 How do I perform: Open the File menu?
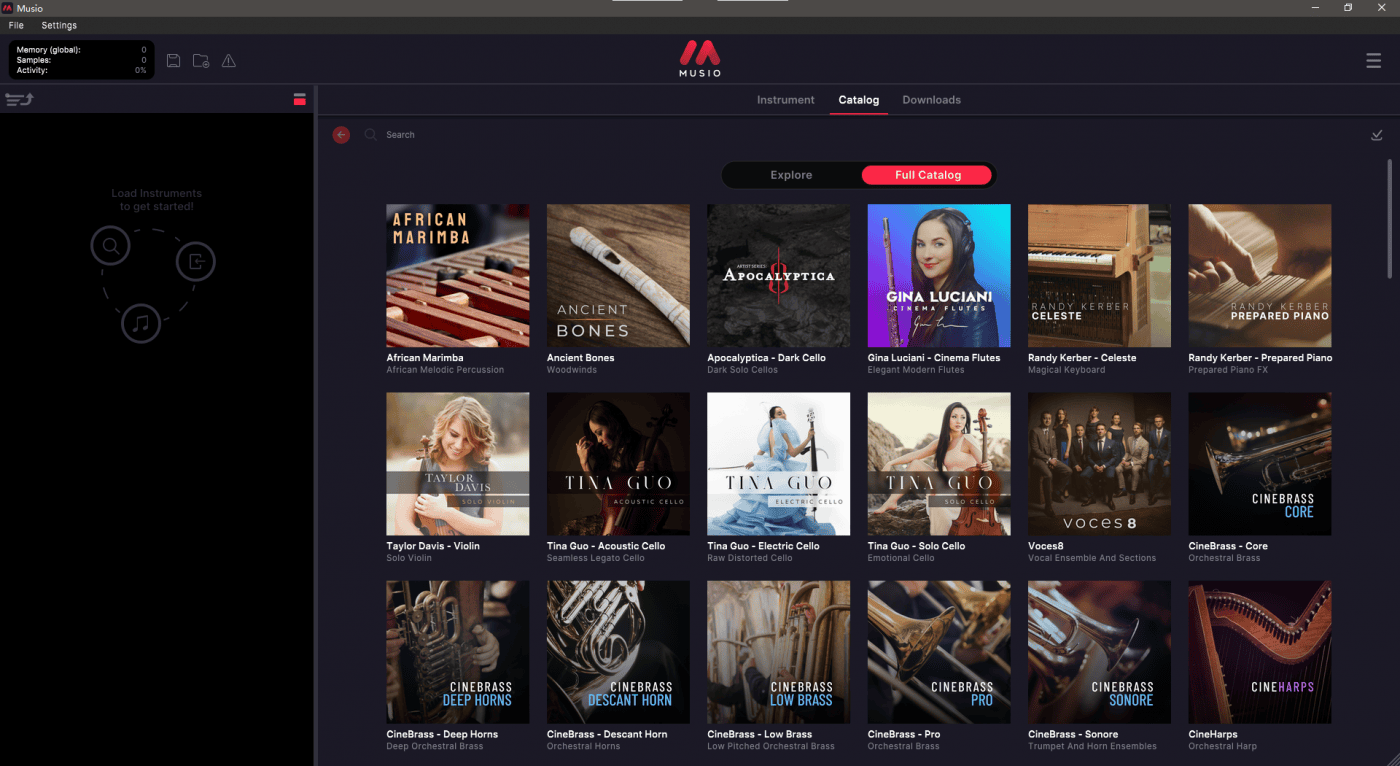[16, 25]
